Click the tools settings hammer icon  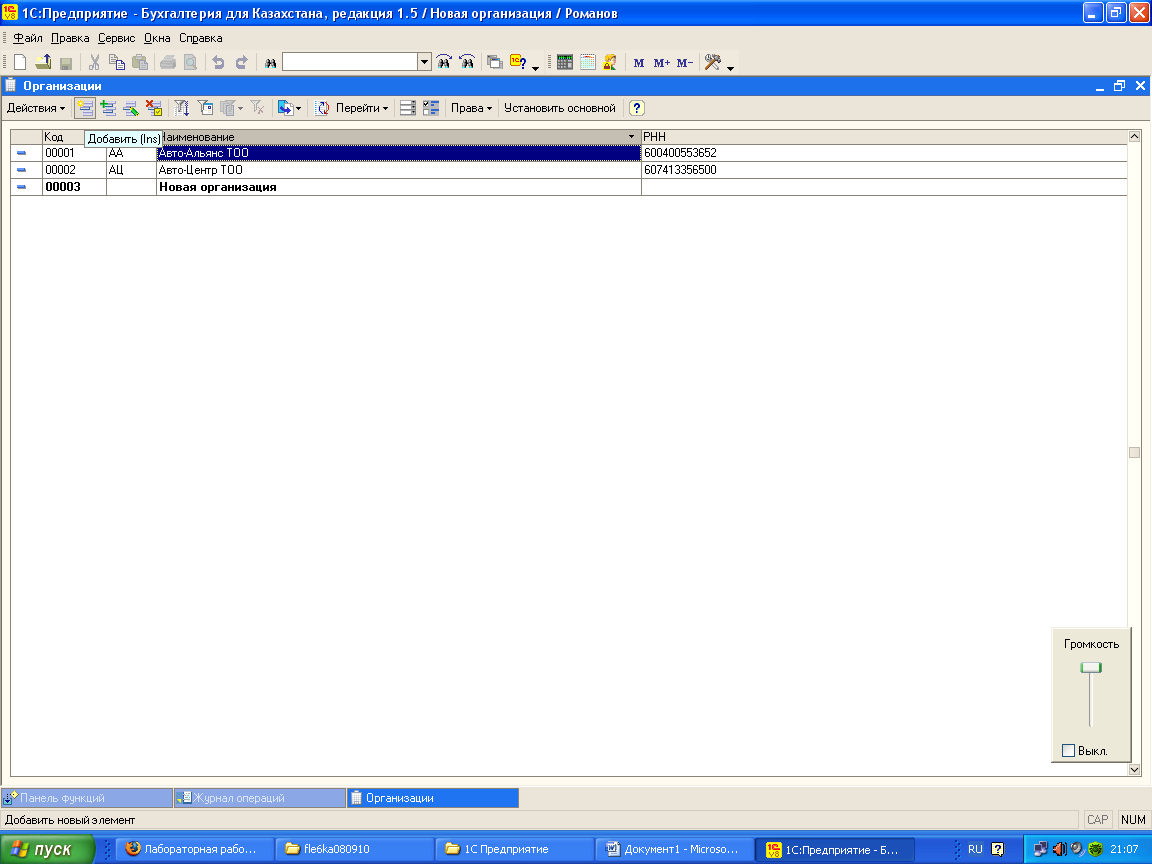(712, 62)
